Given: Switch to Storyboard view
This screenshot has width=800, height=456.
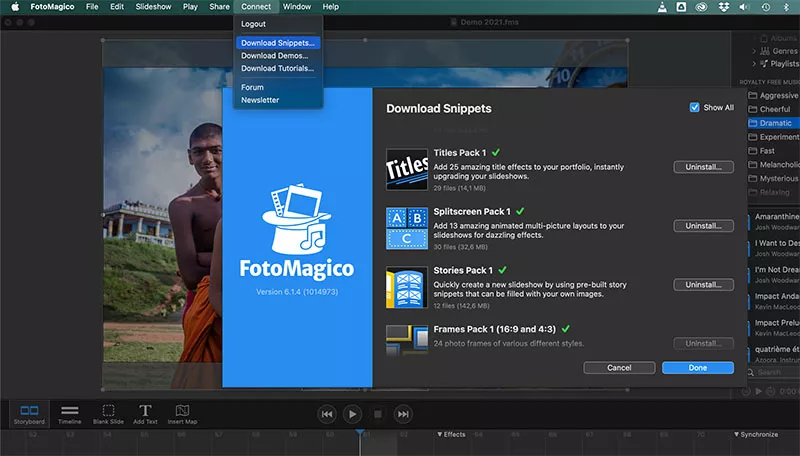Looking at the screenshot, I should [29, 414].
